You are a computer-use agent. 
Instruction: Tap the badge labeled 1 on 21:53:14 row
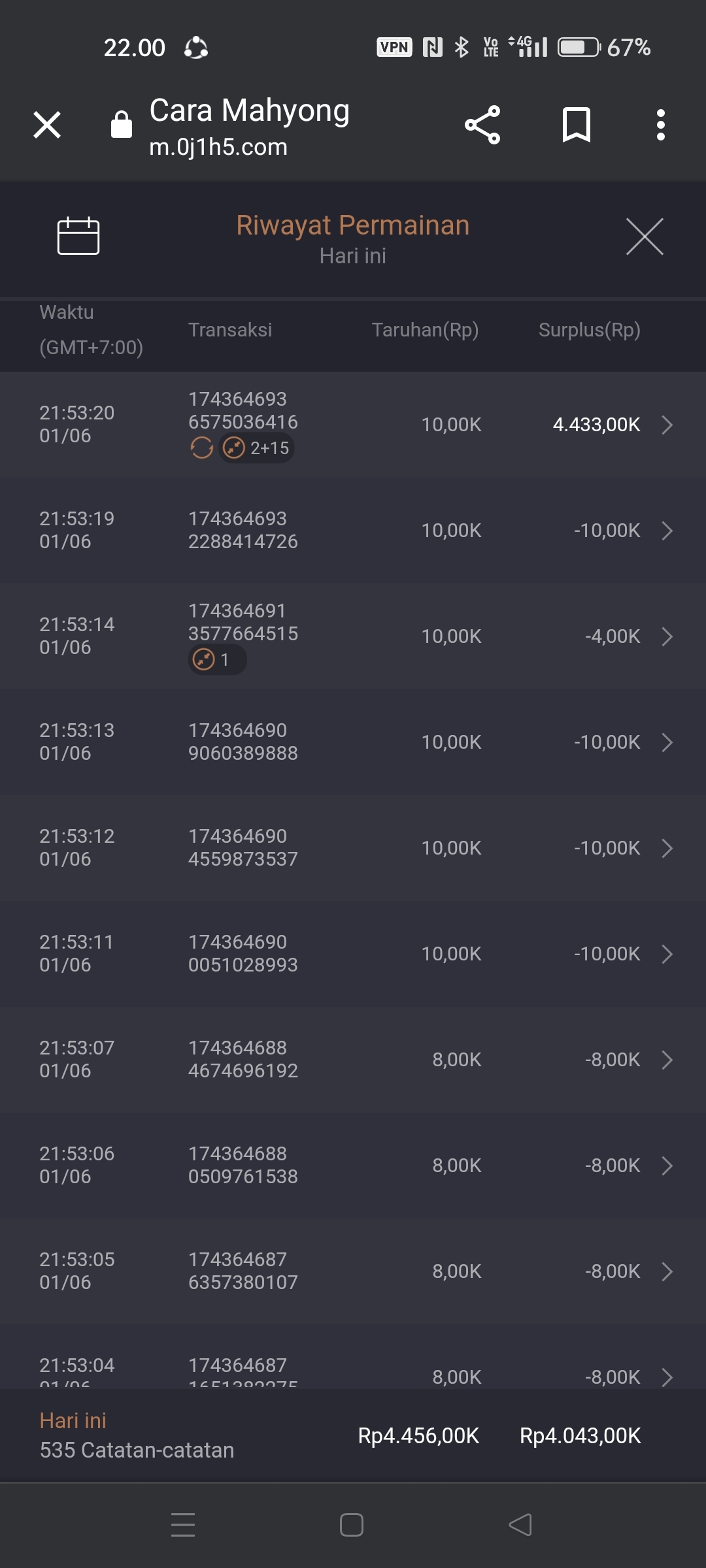coord(216,660)
